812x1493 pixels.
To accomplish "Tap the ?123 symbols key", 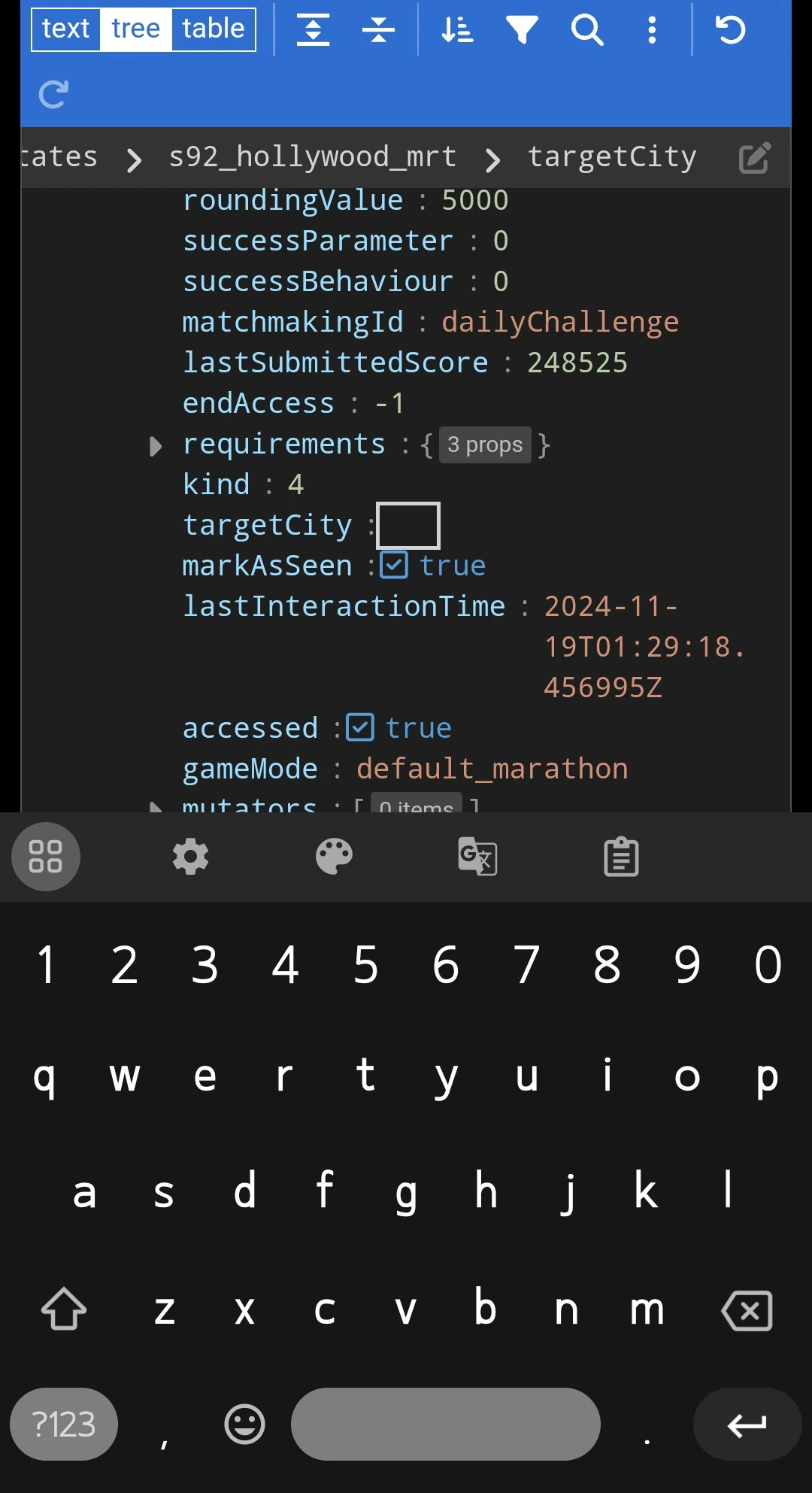I will click(64, 1424).
